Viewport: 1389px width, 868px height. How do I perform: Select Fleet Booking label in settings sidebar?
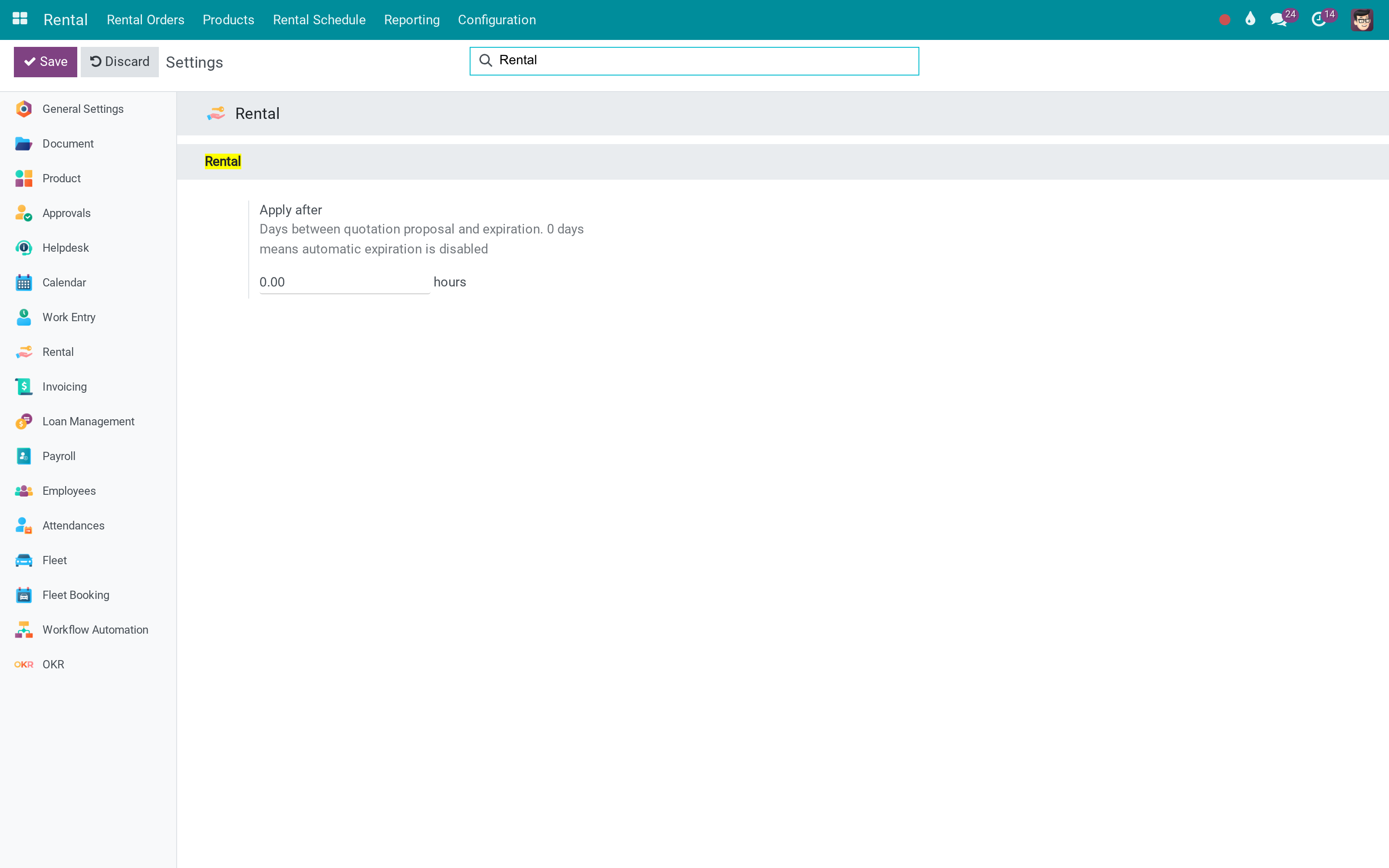coord(76,595)
